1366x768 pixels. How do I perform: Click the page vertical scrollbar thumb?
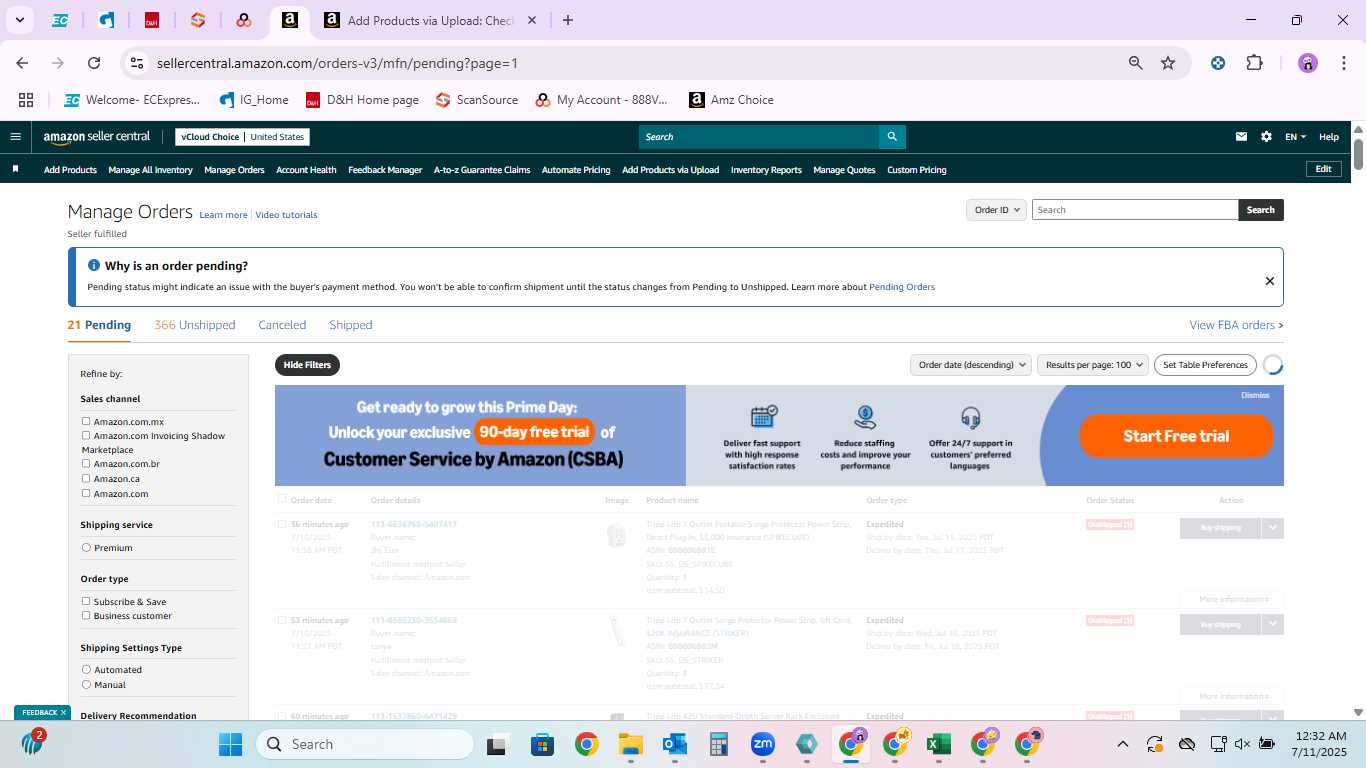(x=1359, y=155)
